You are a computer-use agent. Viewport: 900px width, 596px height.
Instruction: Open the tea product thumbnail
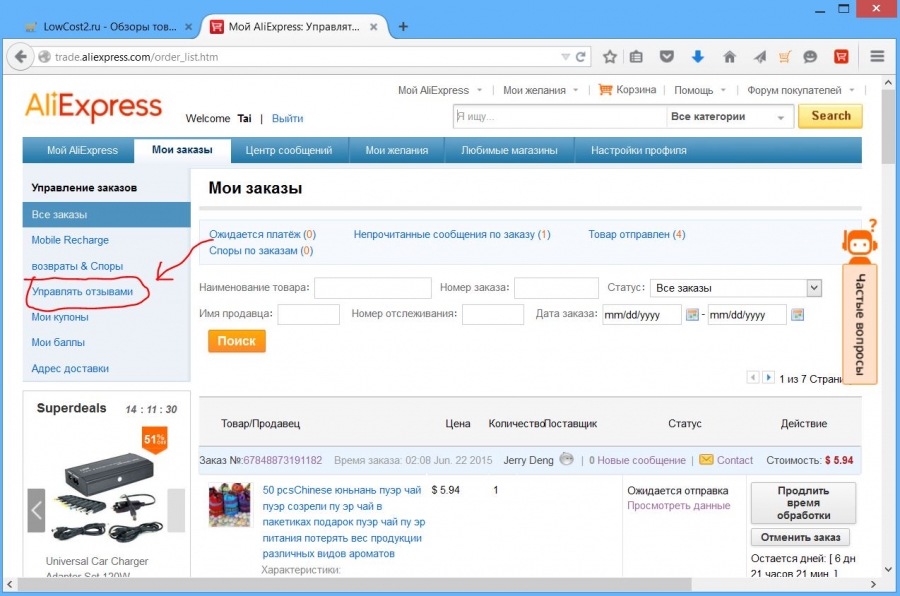(x=230, y=505)
